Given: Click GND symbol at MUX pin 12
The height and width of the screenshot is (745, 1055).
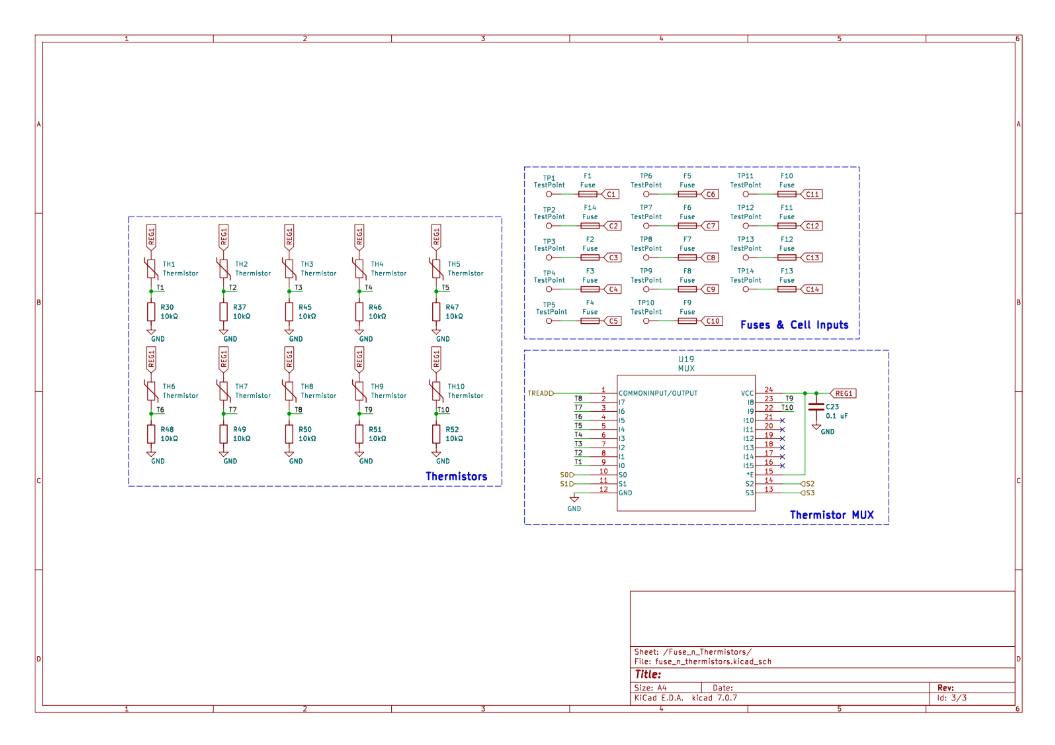Looking at the screenshot, I should click(574, 499).
